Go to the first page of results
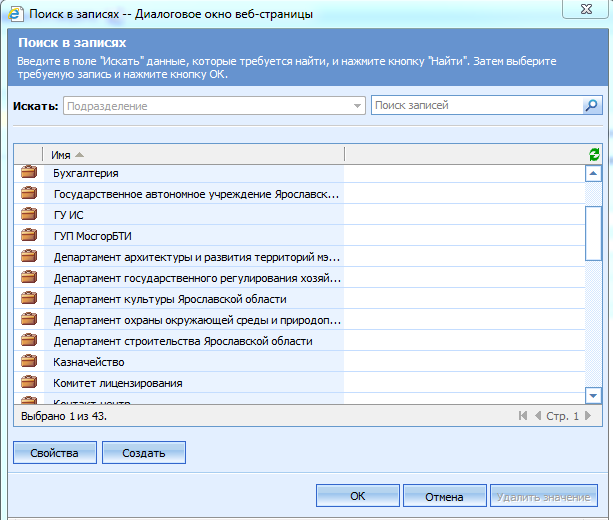This screenshot has width=613, height=520. [x=522, y=416]
